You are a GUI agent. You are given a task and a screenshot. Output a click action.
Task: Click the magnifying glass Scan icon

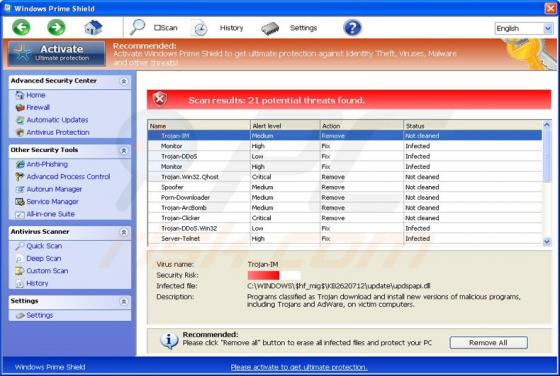(137, 27)
